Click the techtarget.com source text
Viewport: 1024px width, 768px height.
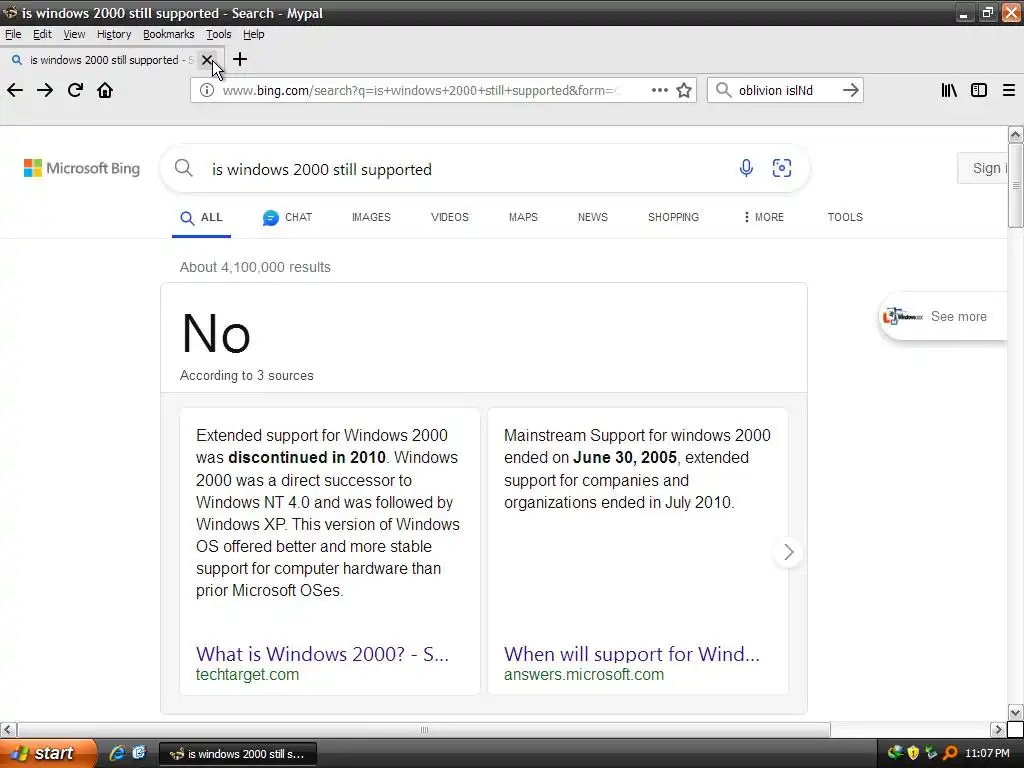coord(247,675)
